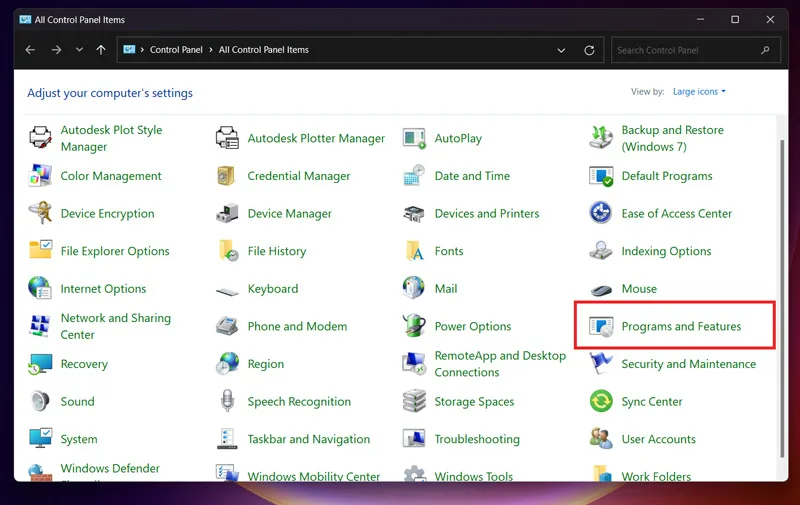The image size is (800, 505).
Task: Open the Windows Tools link
Action: click(x=473, y=476)
